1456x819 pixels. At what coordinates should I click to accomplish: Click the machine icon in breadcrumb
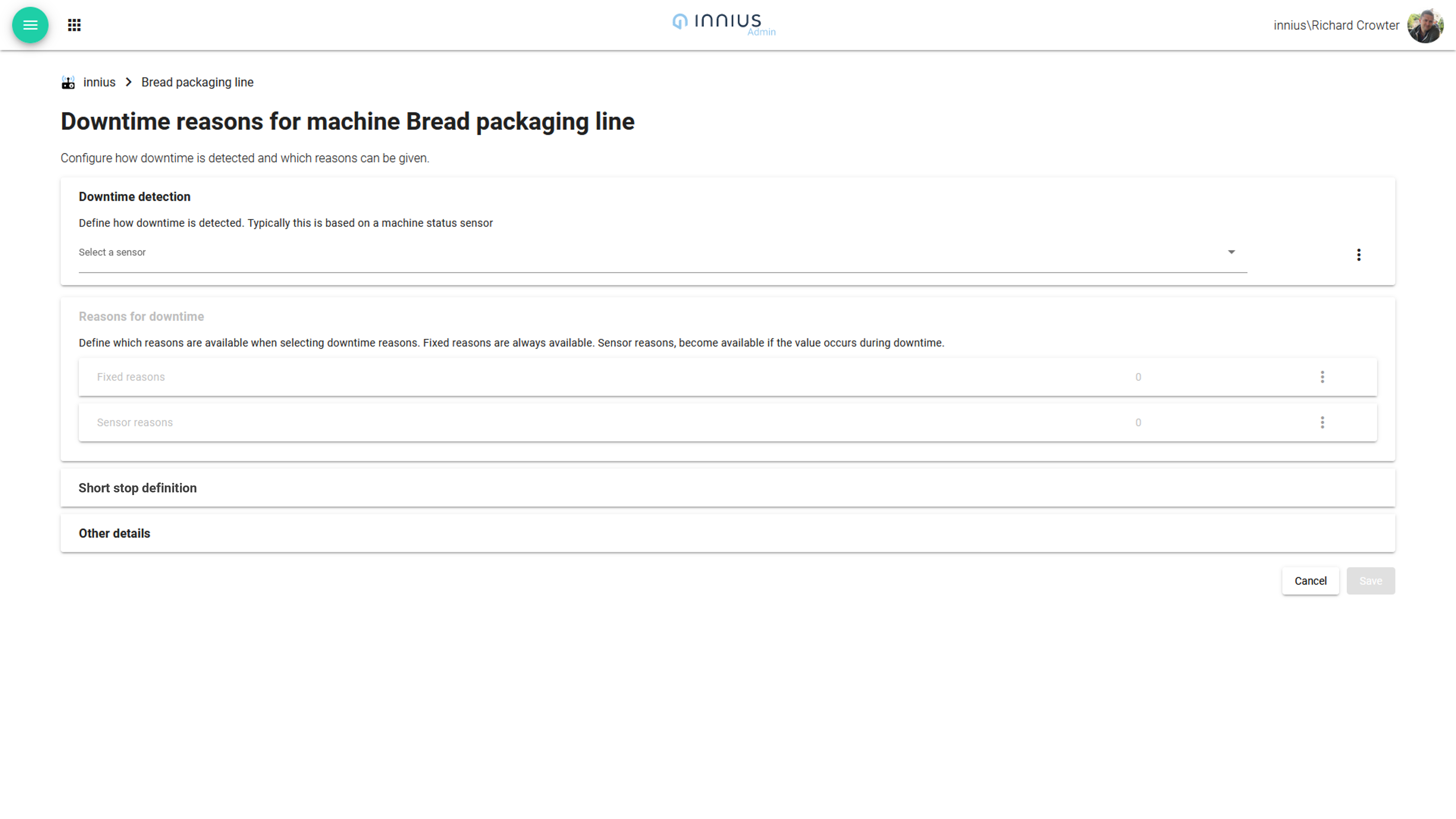[x=68, y=82]
